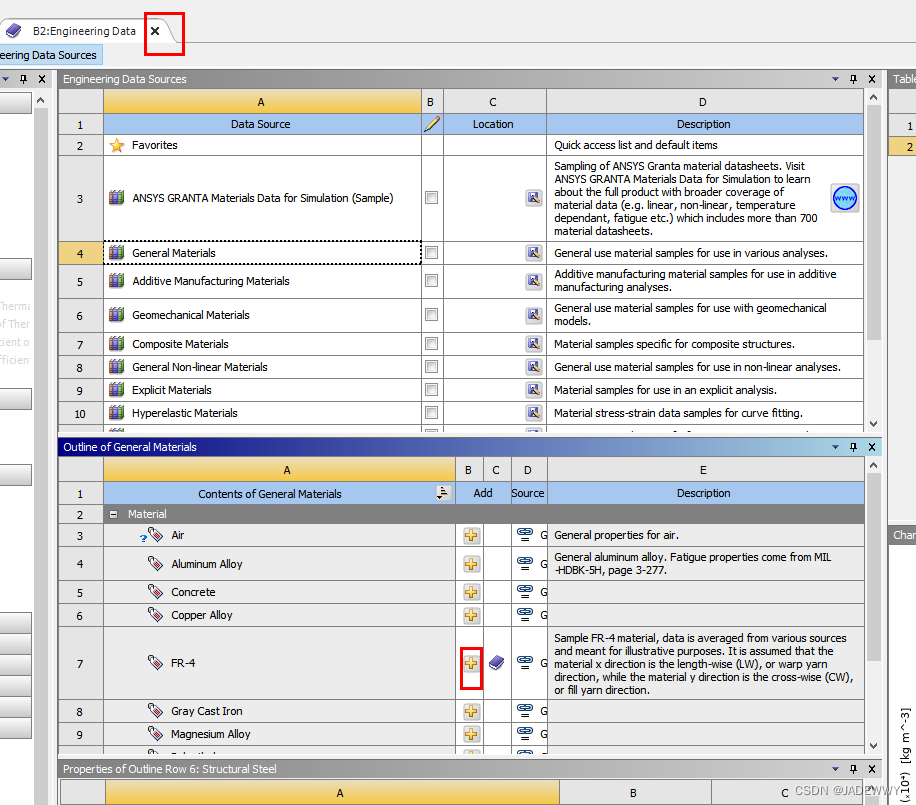Viewport: 916px width, 805px height.
Task: Browse location for Hyperelastic Materials
Action: [533, 412]
